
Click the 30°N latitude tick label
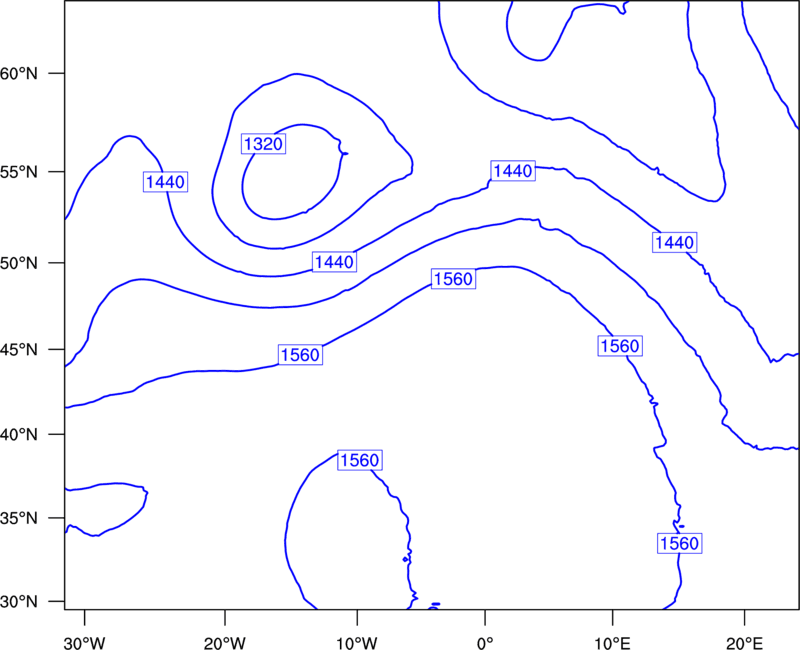(19, 602)
